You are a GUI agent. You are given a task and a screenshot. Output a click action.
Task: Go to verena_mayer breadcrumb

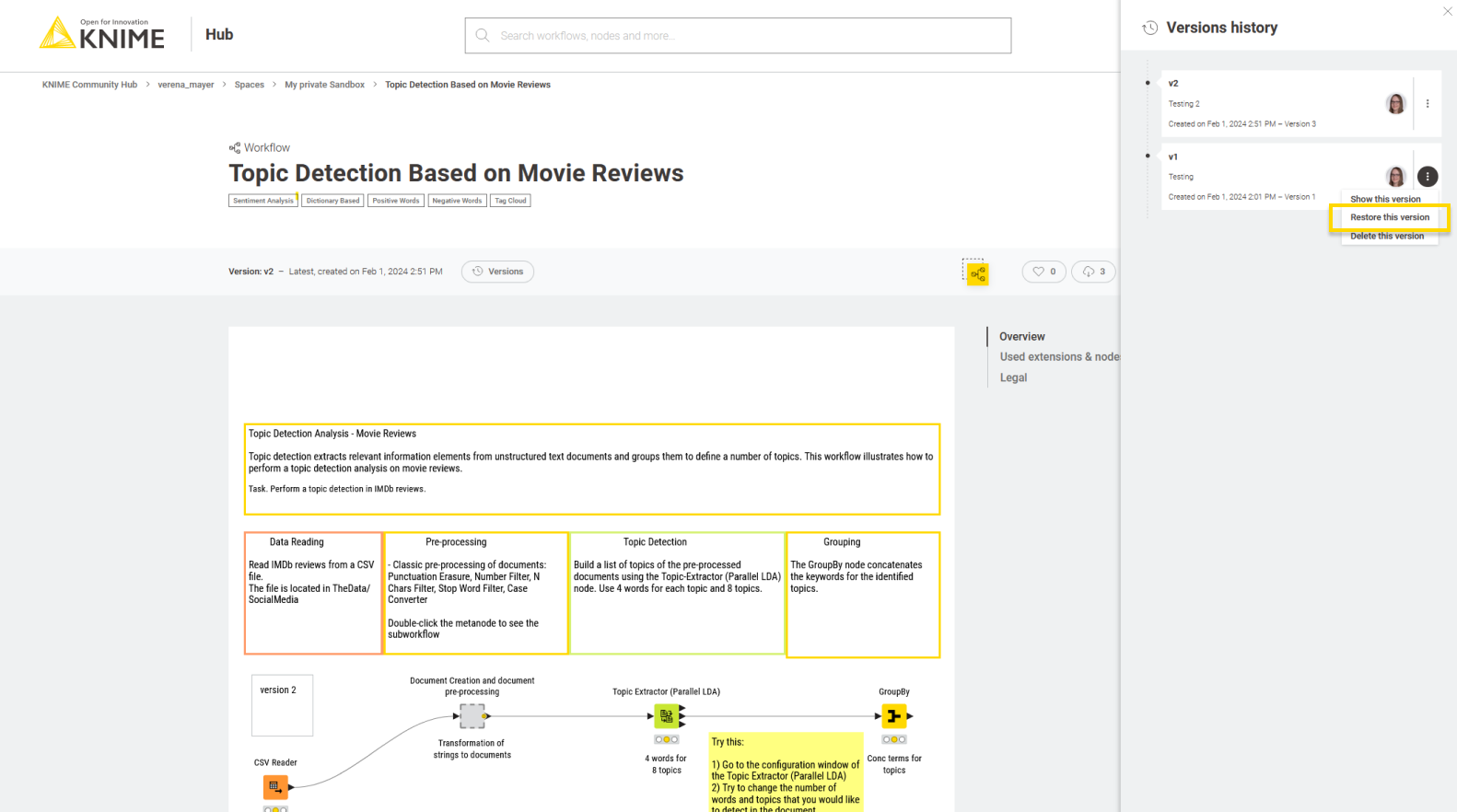point(185,85)
